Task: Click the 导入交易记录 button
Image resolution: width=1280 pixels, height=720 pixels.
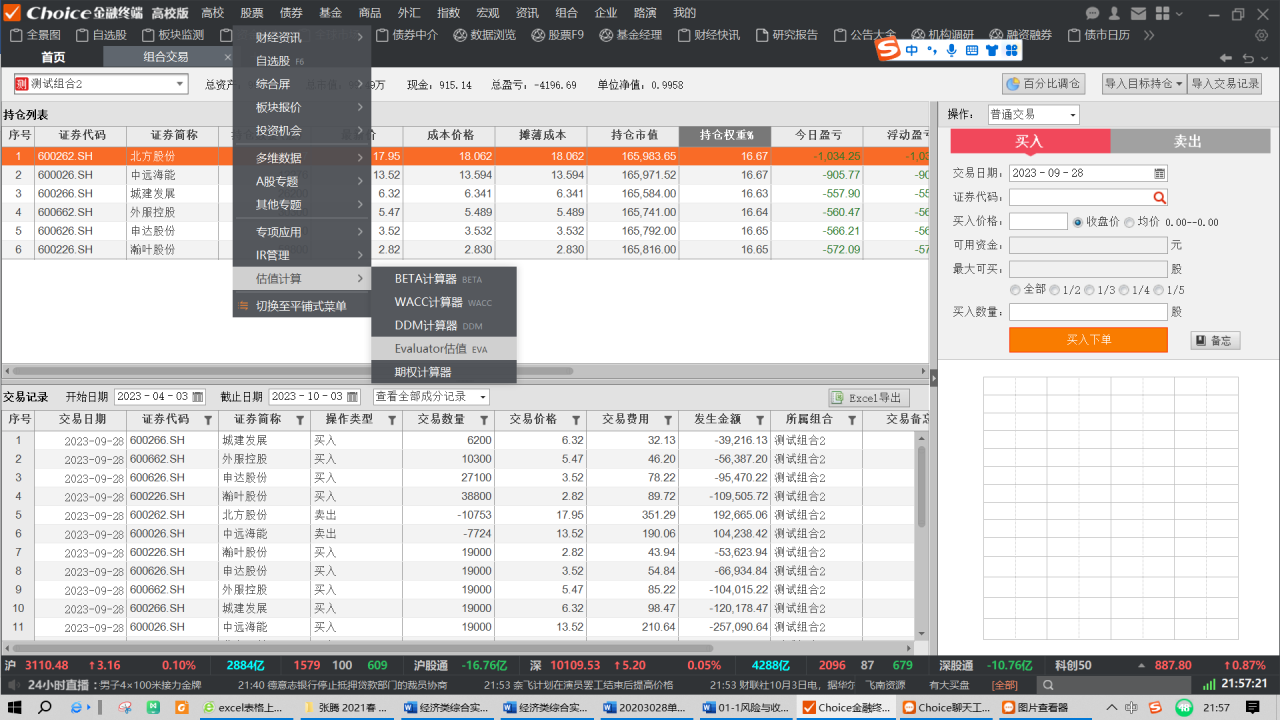Action: pyautogui.click(x=1225, y=84)
